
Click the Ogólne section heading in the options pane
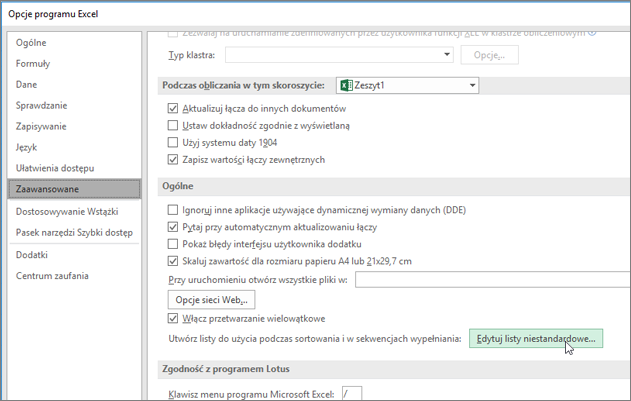(x=177, y=186)
